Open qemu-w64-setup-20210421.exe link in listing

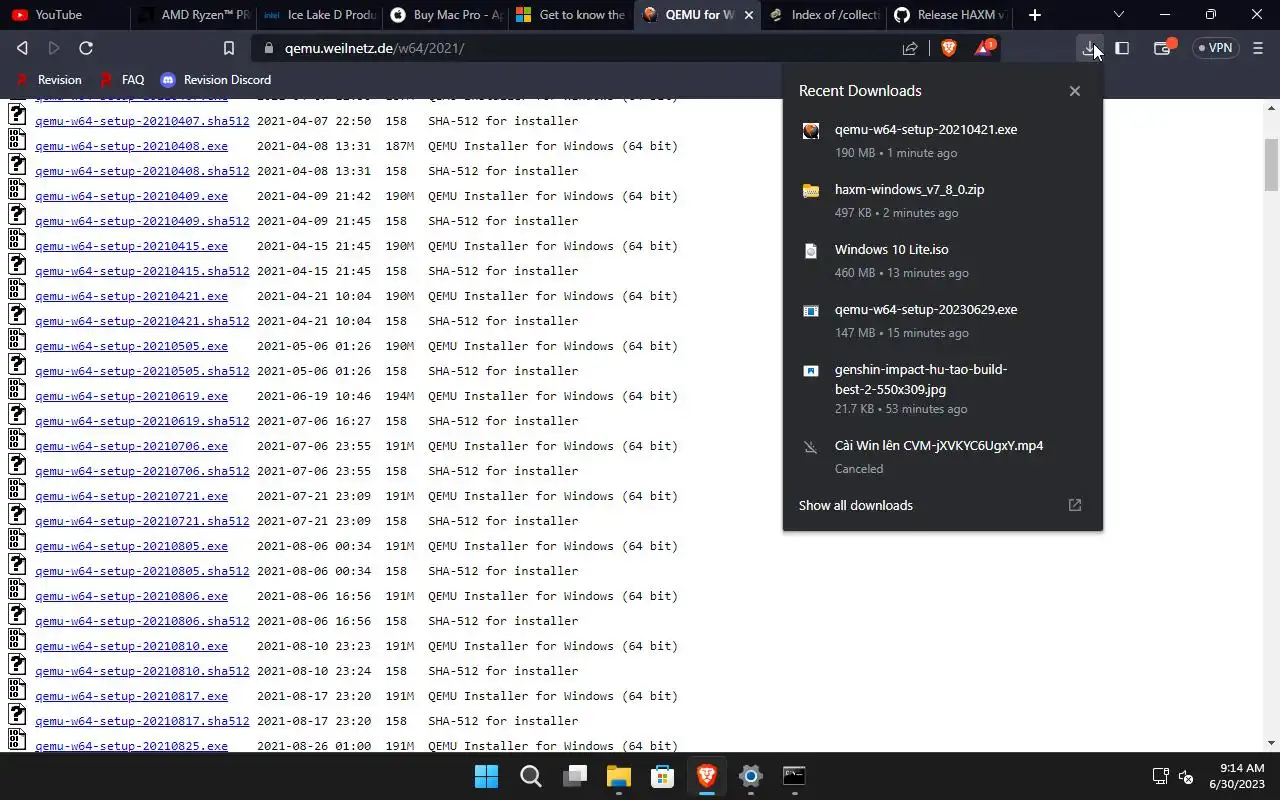(131, 296)
